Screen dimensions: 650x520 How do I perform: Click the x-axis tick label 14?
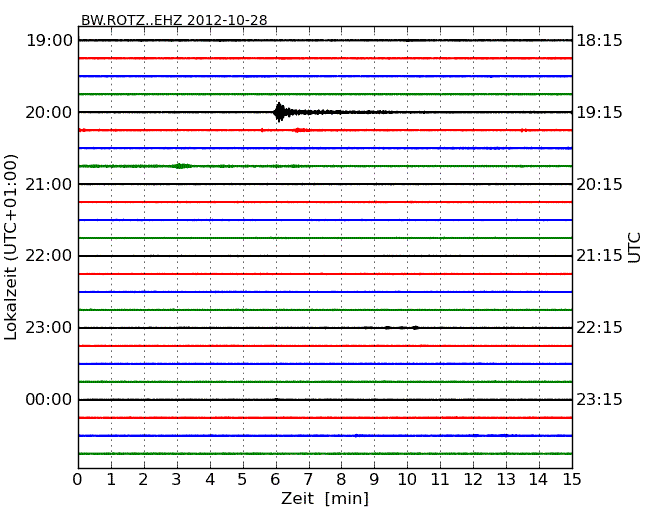click(538, 479)
